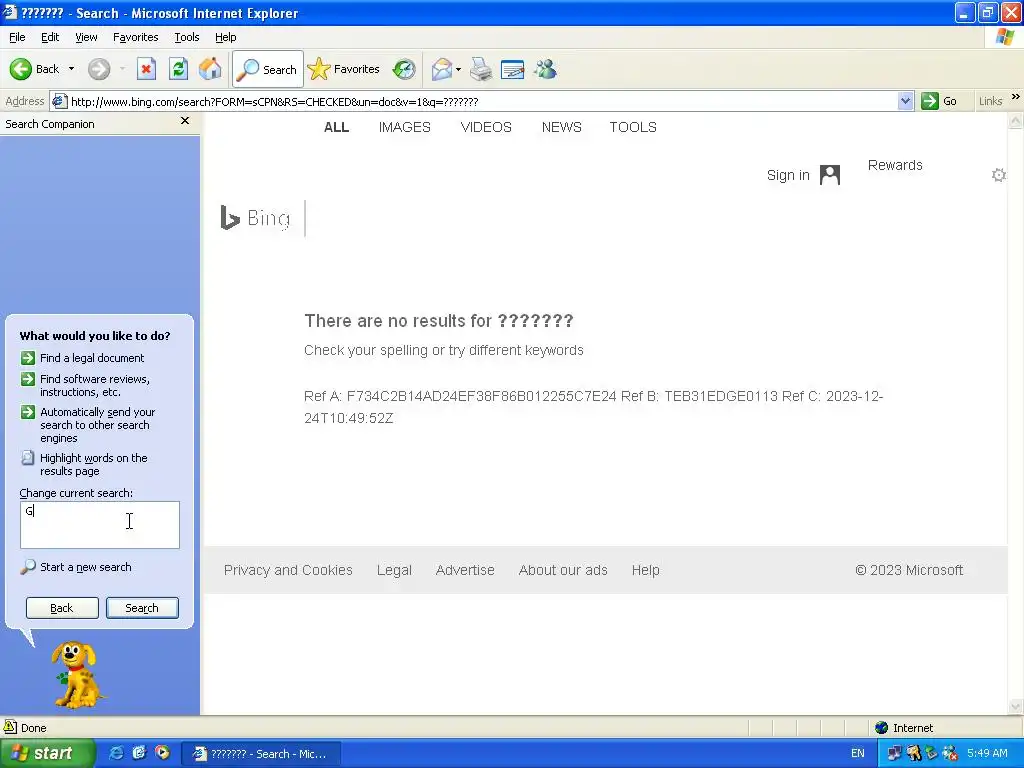This screenshot has width=1024, height=768.
Task: Open the Edit menu
Action: tap(50, 37)
